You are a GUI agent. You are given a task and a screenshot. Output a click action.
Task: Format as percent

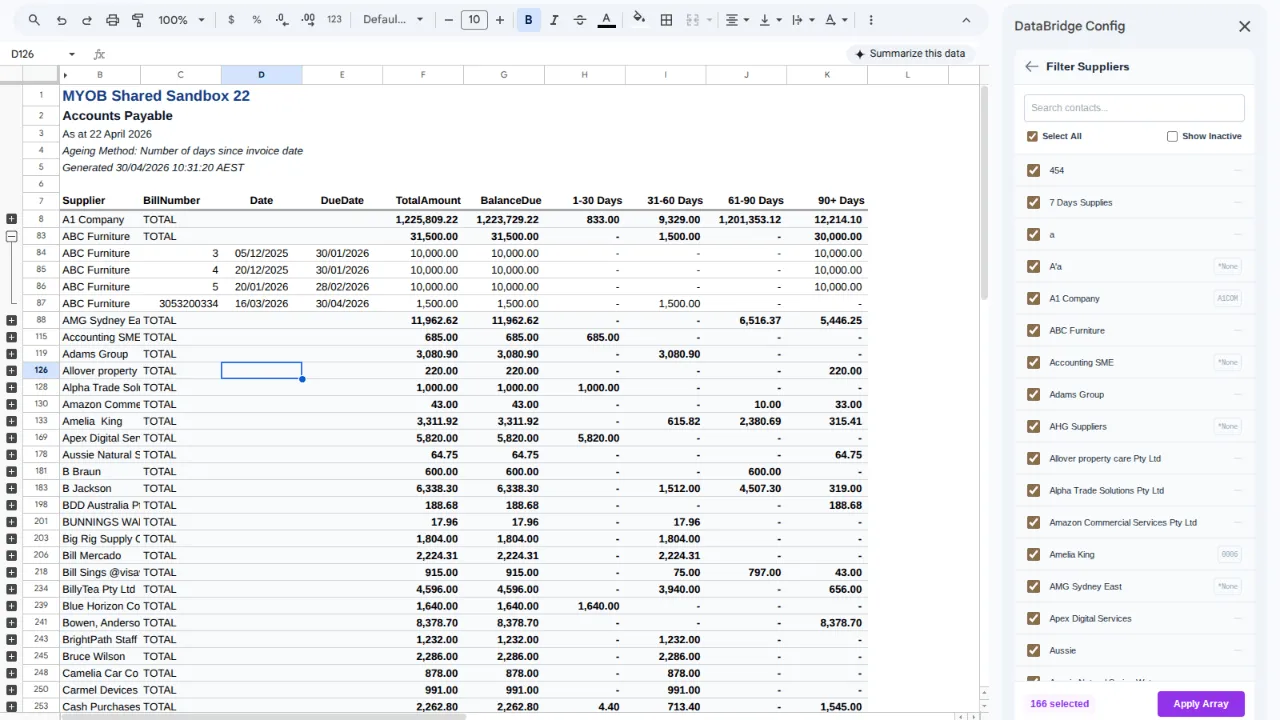point(257,20)
